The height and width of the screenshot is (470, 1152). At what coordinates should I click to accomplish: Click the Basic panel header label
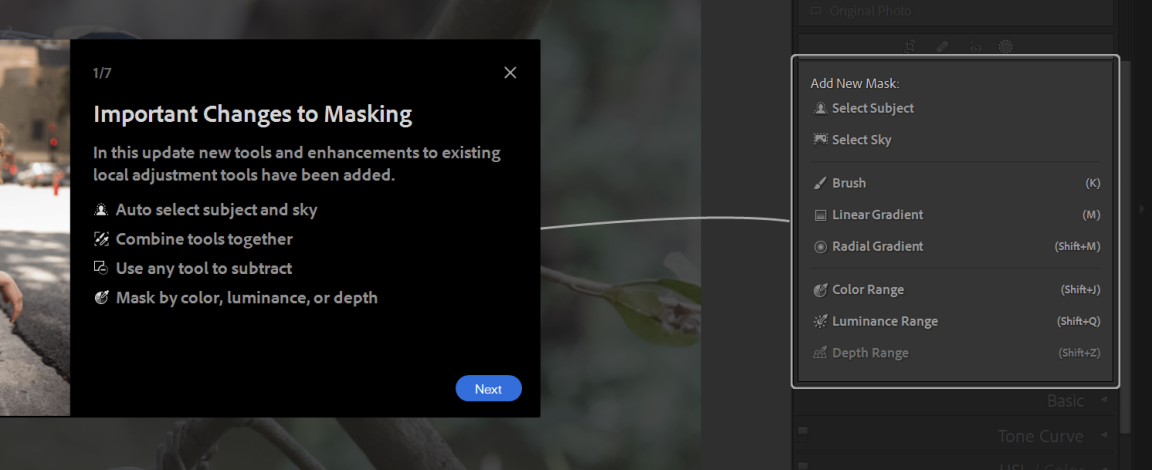coord(1064,401)
